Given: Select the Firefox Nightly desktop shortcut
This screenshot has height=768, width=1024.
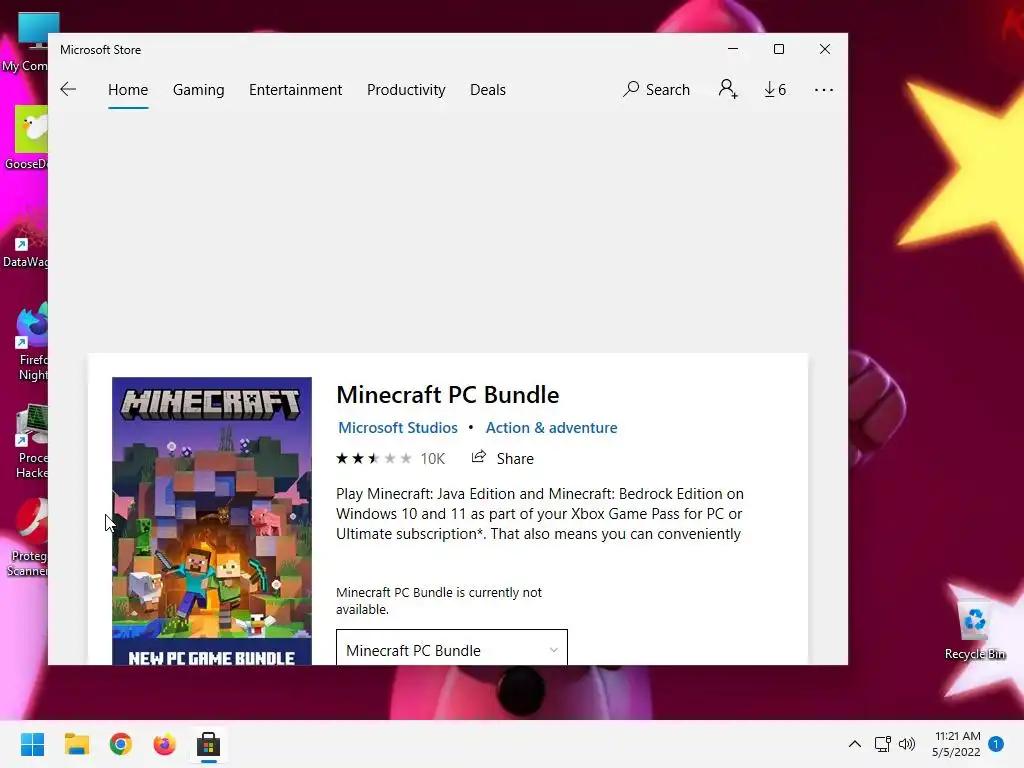Looking at the screenshot, I should [x=31, y=342].
